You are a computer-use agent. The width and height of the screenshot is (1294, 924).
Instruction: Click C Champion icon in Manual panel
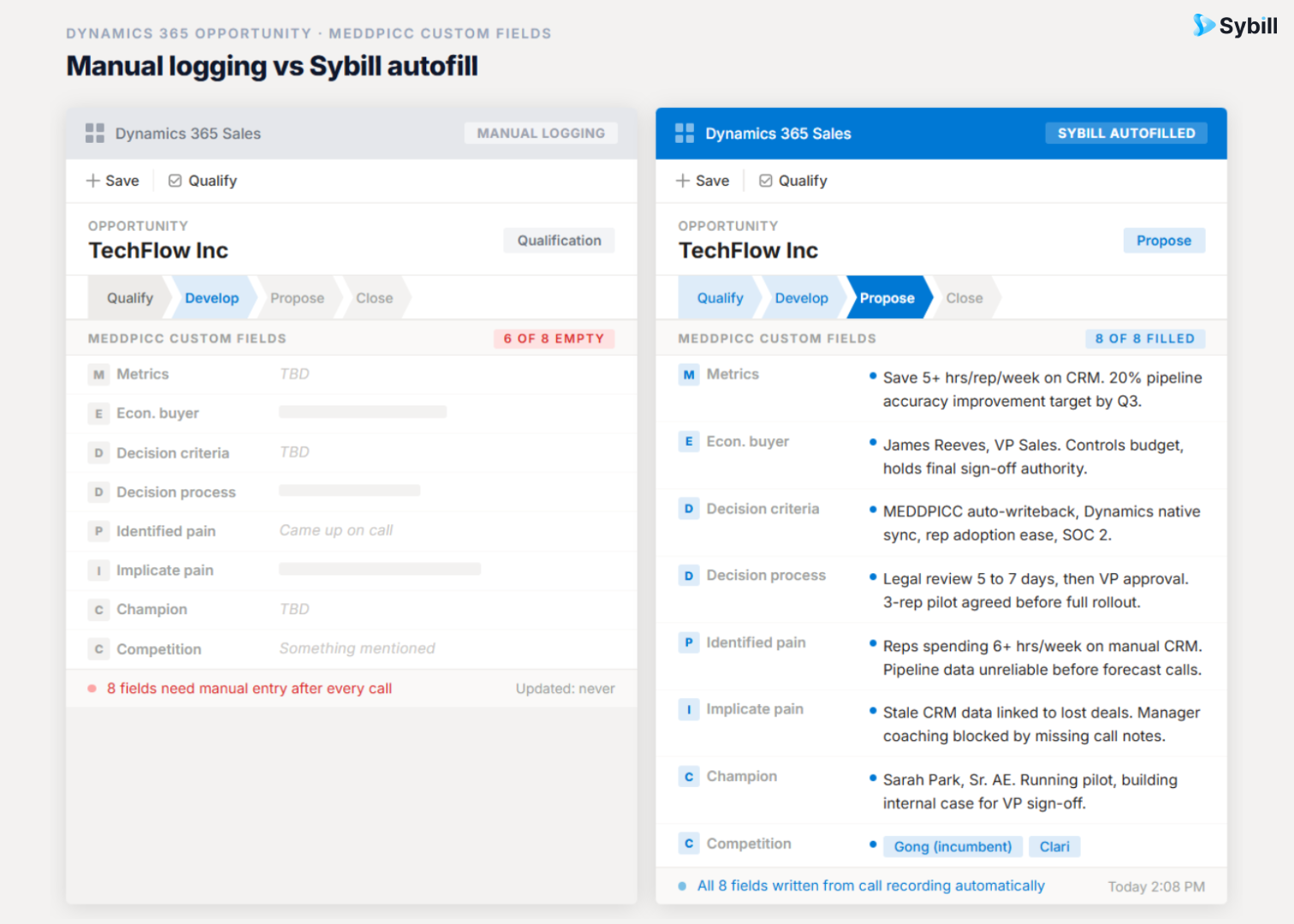tap(98, 610)
